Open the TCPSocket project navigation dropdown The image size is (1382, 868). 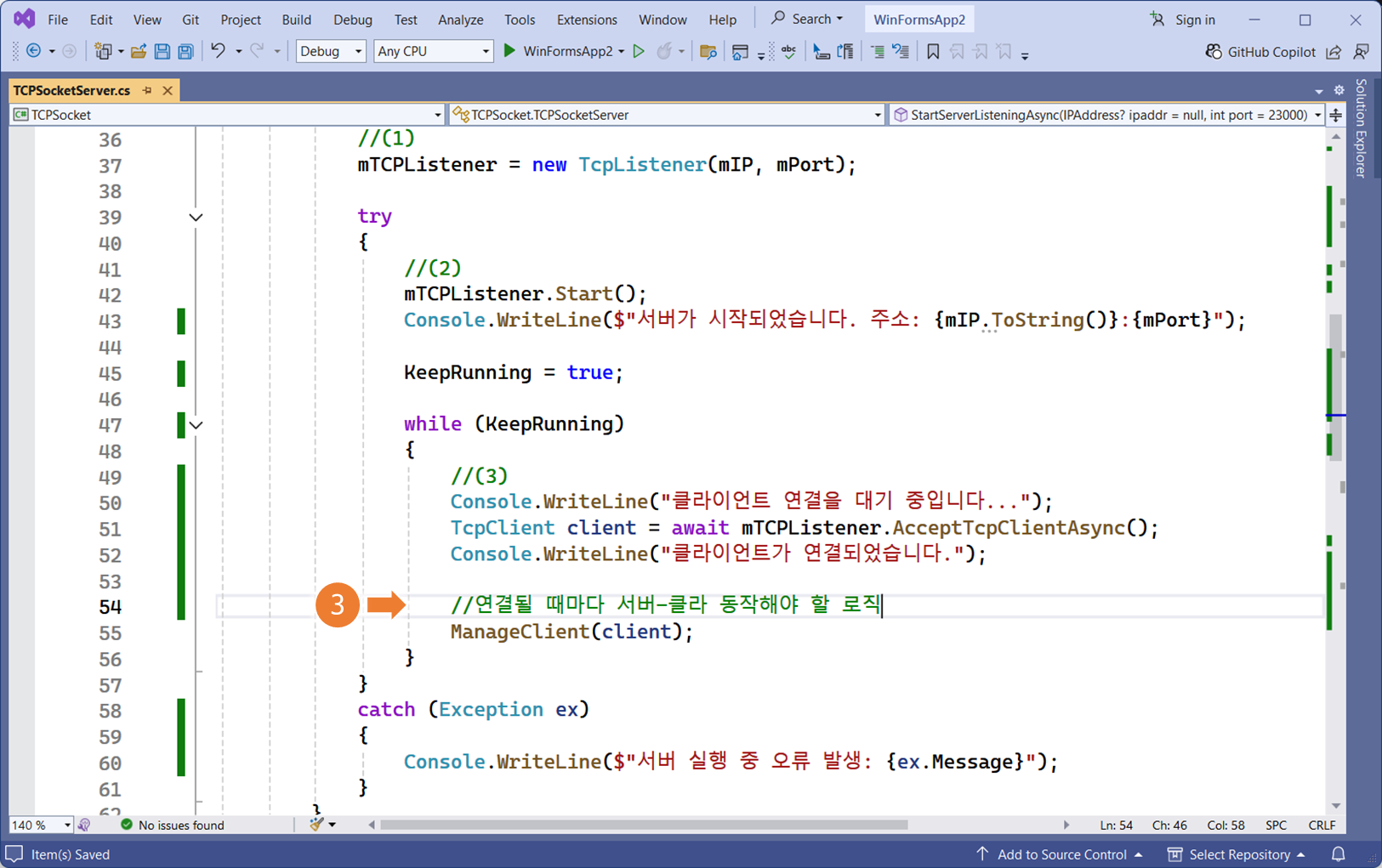[227, 115]
